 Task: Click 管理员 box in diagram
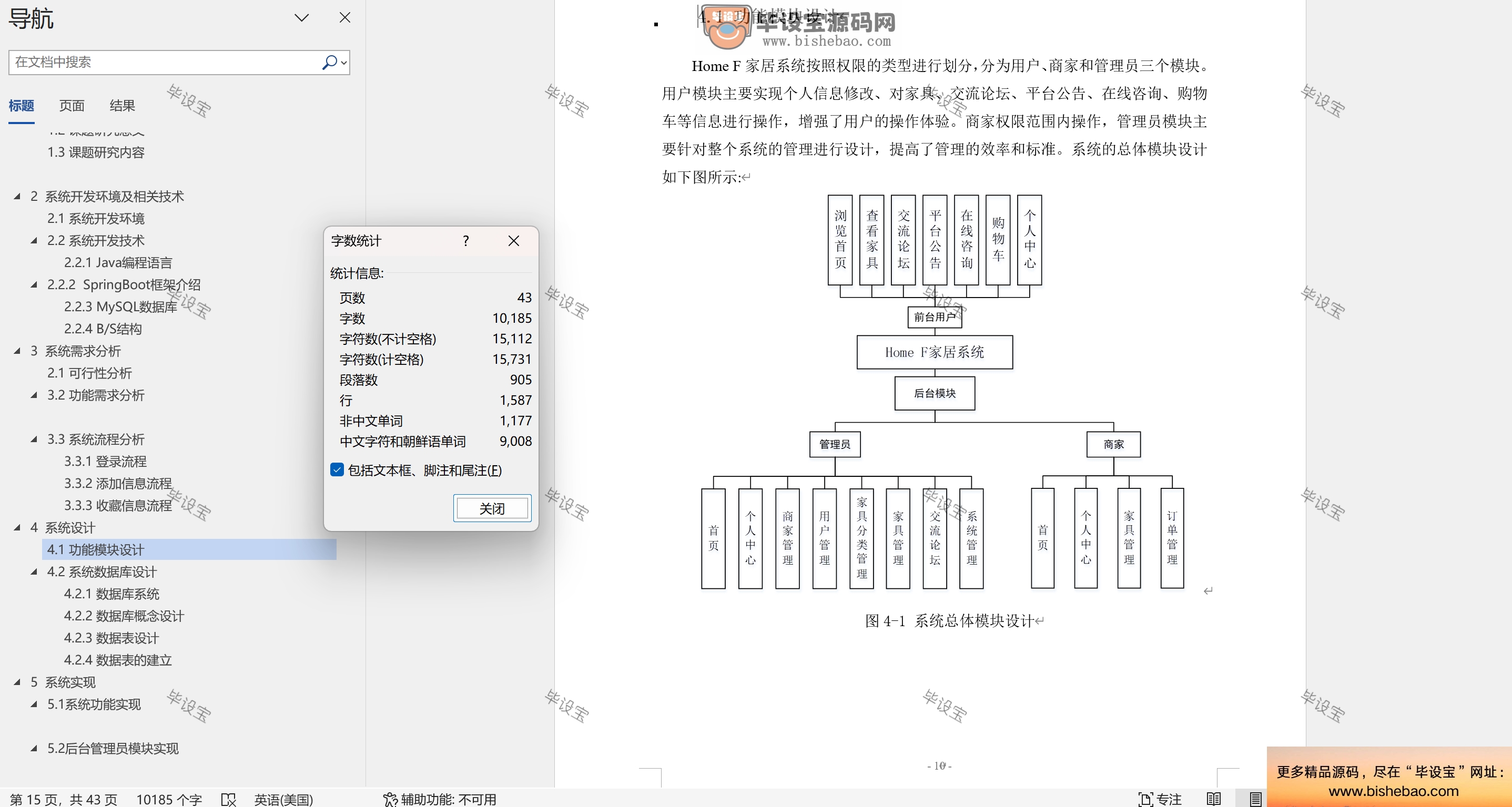click(x=835, y=444)
